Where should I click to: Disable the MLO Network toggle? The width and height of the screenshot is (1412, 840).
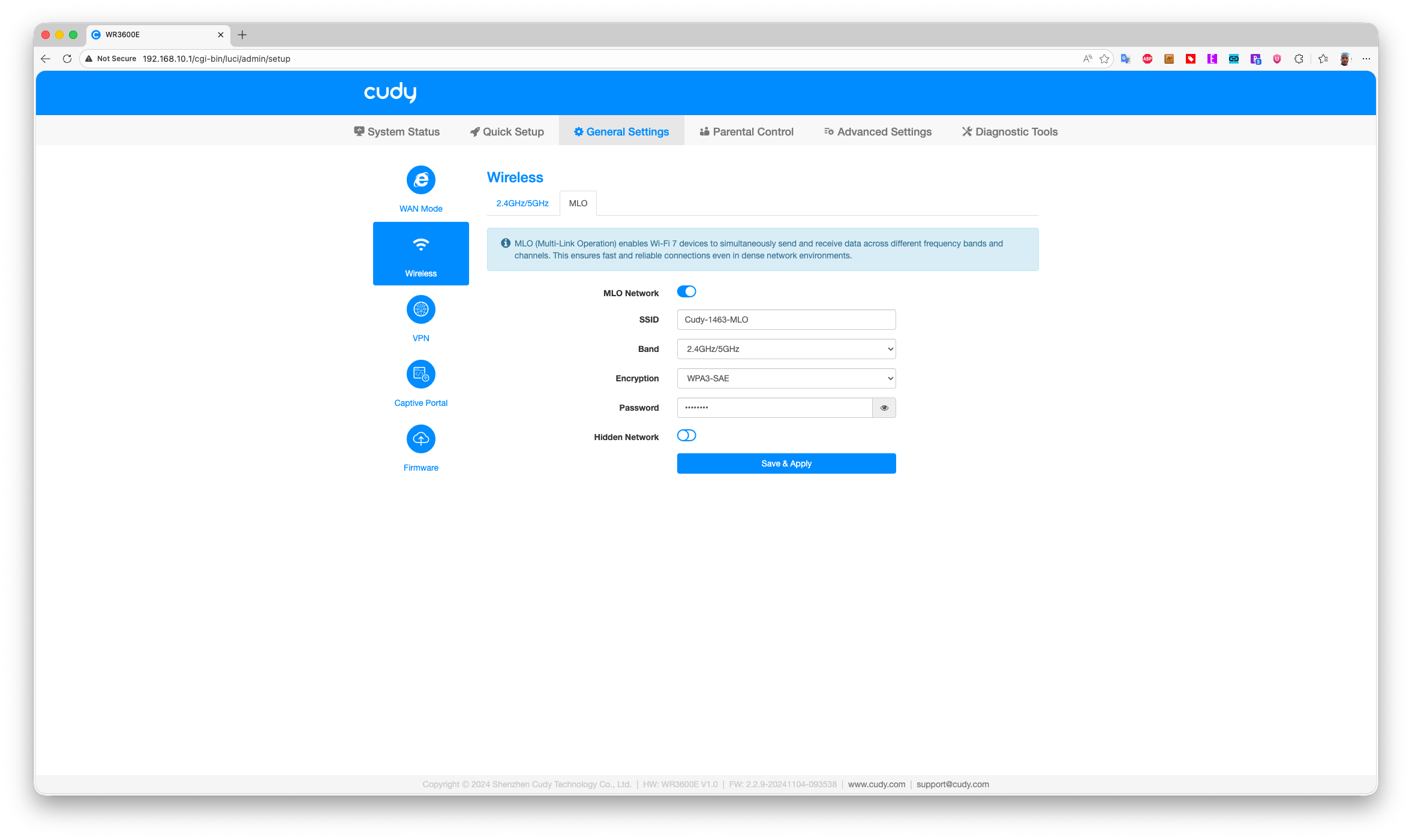(x=686, y=291)
